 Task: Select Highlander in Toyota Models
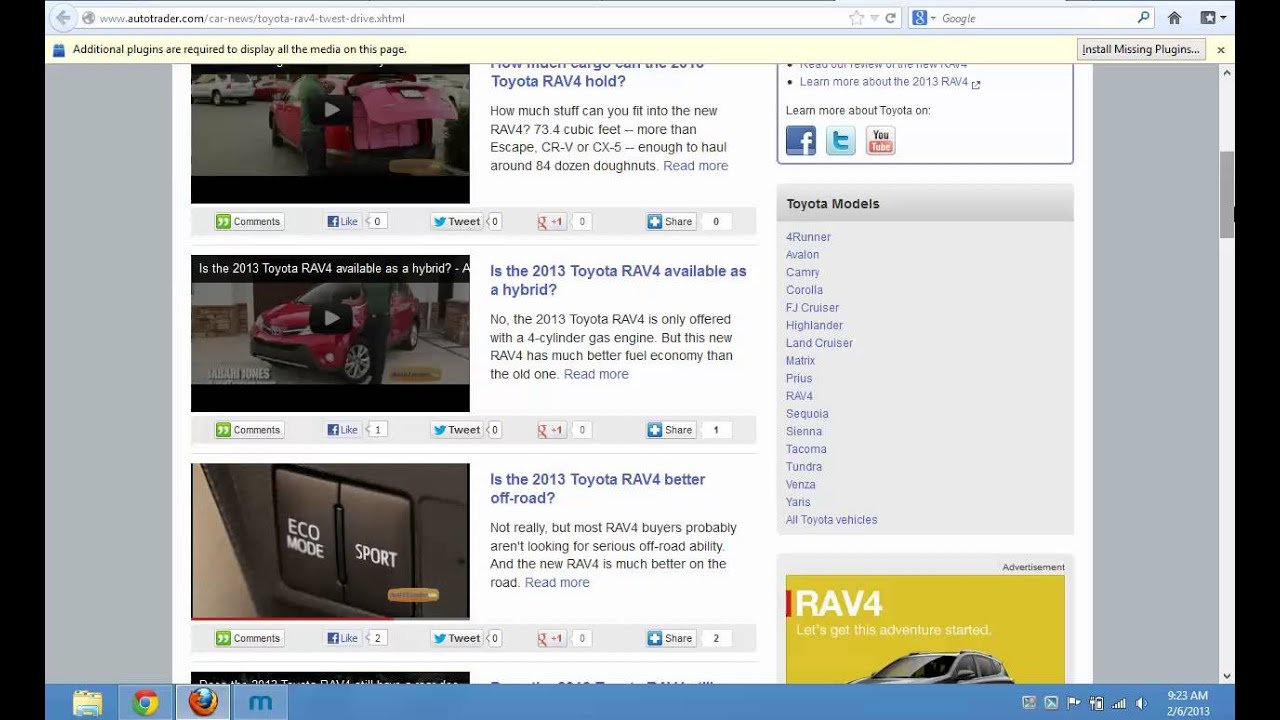click(x=814, y=325)
